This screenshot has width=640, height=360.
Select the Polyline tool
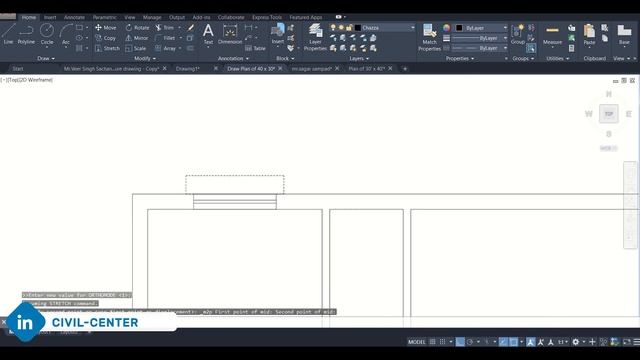coord(26,33)
